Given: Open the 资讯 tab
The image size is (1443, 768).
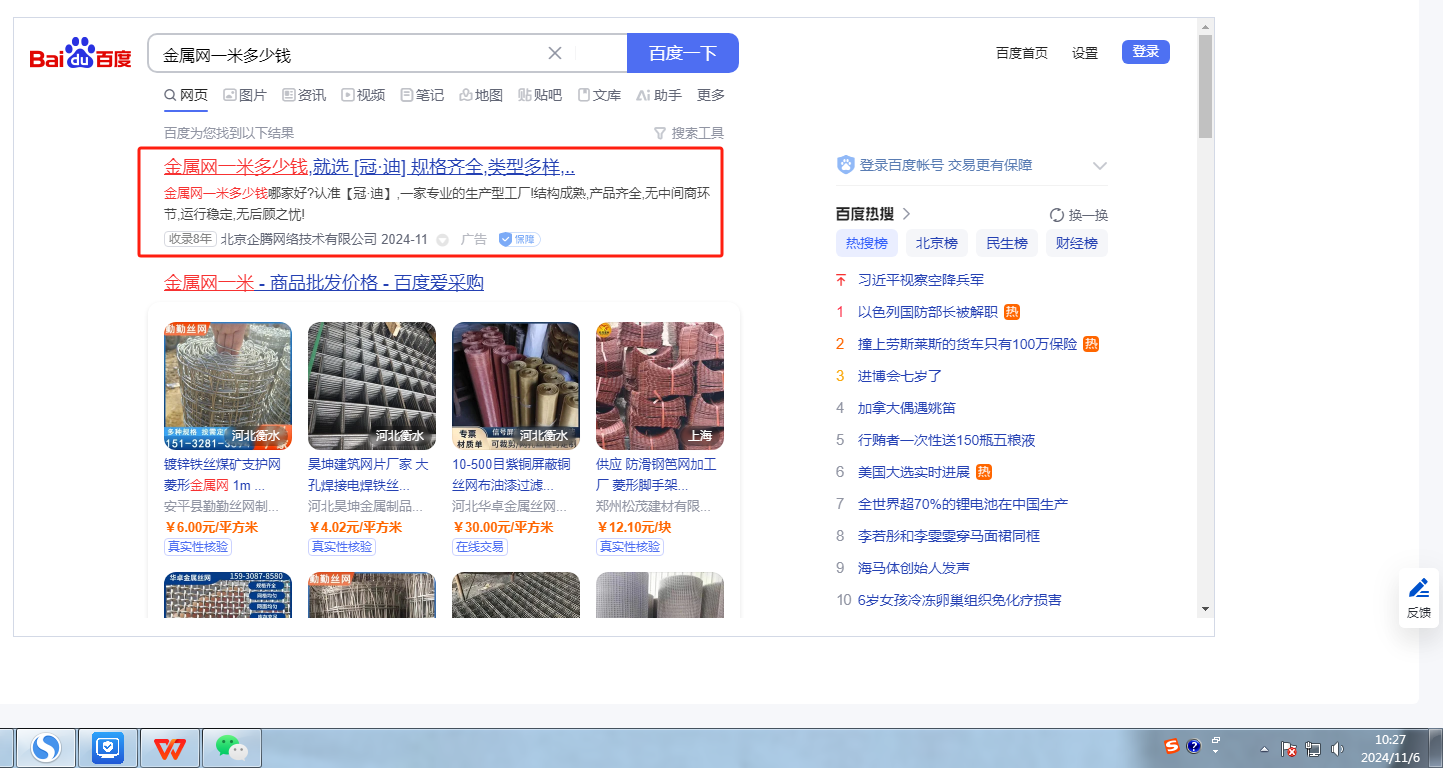Looking at the screenshot, I should (x=304, y=95).
